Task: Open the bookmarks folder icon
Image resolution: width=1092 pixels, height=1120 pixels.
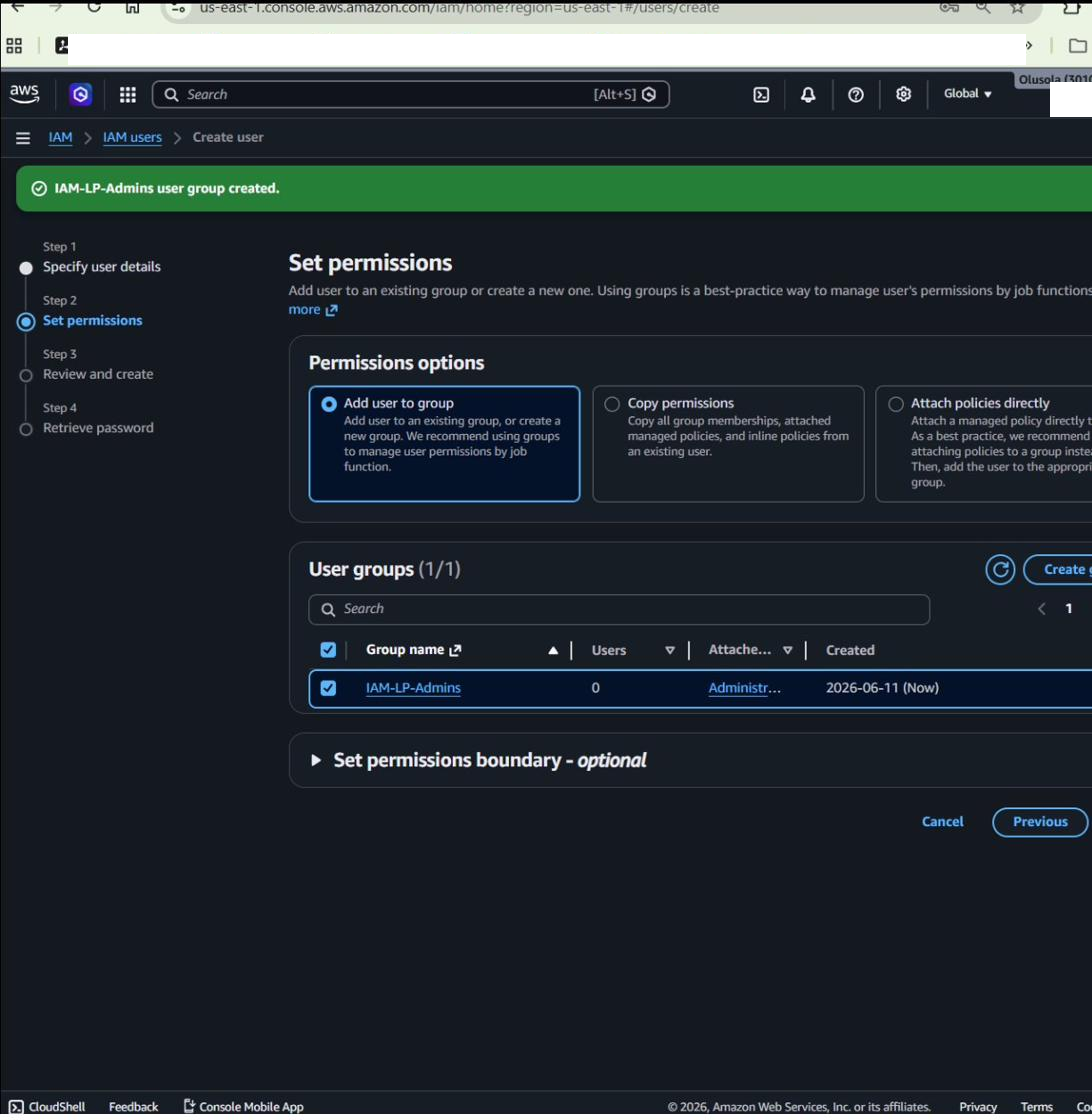Action: point(1077,46)
